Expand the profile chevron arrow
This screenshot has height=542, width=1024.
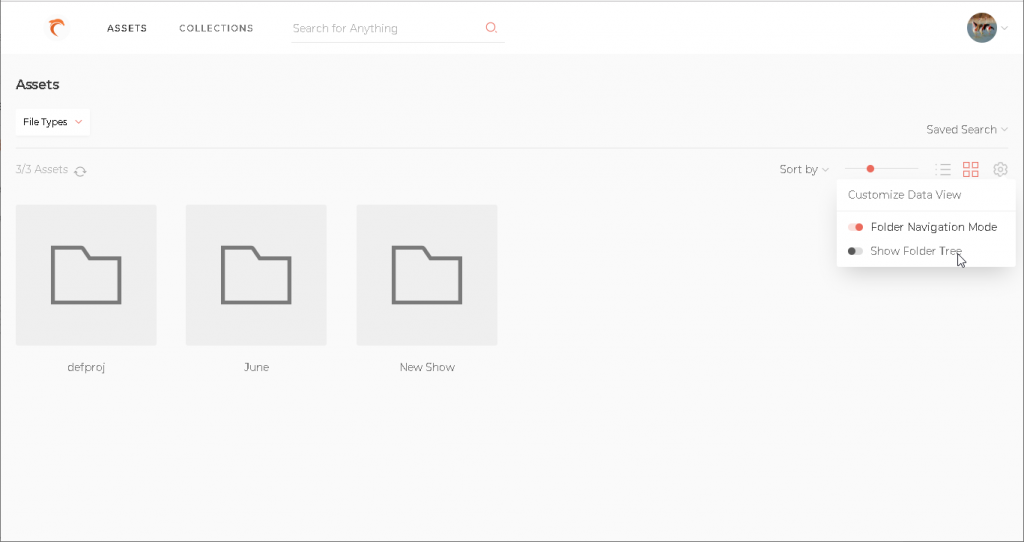click(1004, 28)
